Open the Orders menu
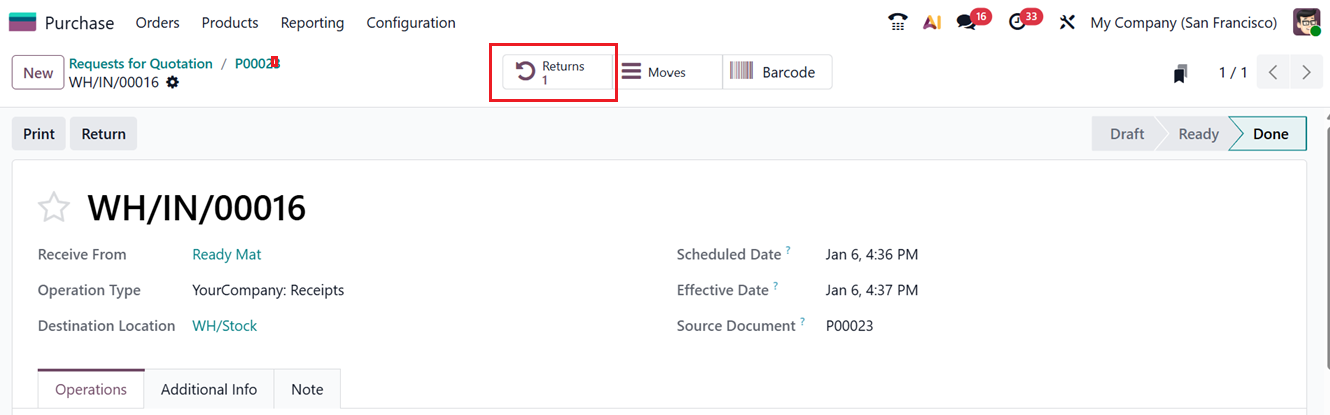This screenshot has width=1330, height=415. [x=157, y=22]
